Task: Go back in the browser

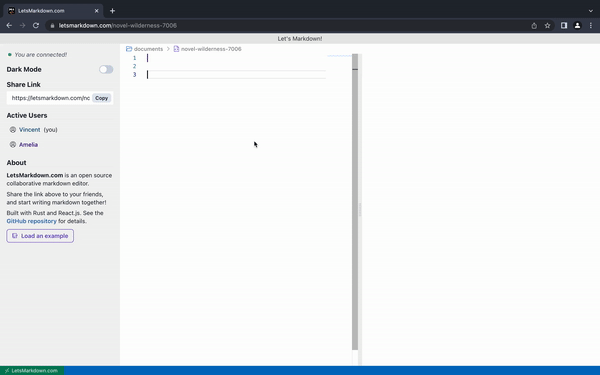Action: (9, 26)
